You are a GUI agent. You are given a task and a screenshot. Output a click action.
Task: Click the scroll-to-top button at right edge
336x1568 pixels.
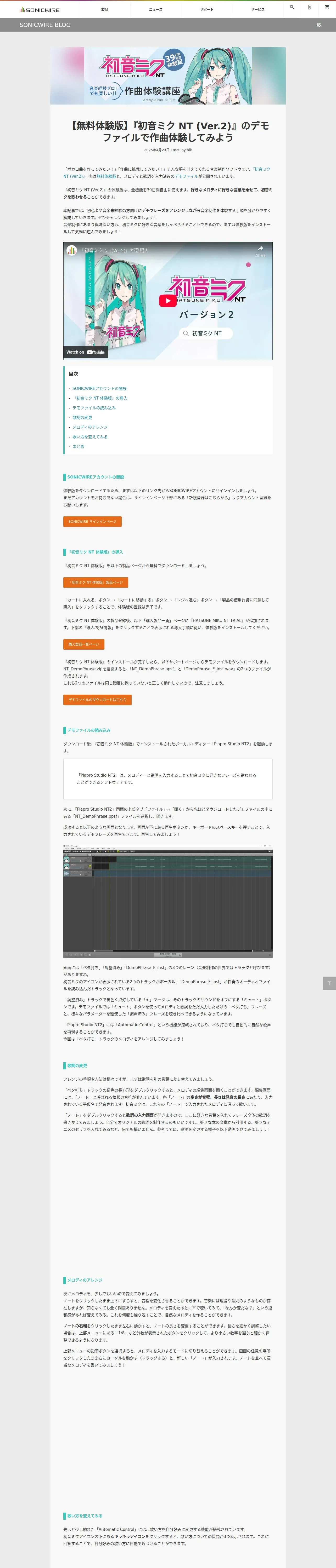(x=329, y=983)
